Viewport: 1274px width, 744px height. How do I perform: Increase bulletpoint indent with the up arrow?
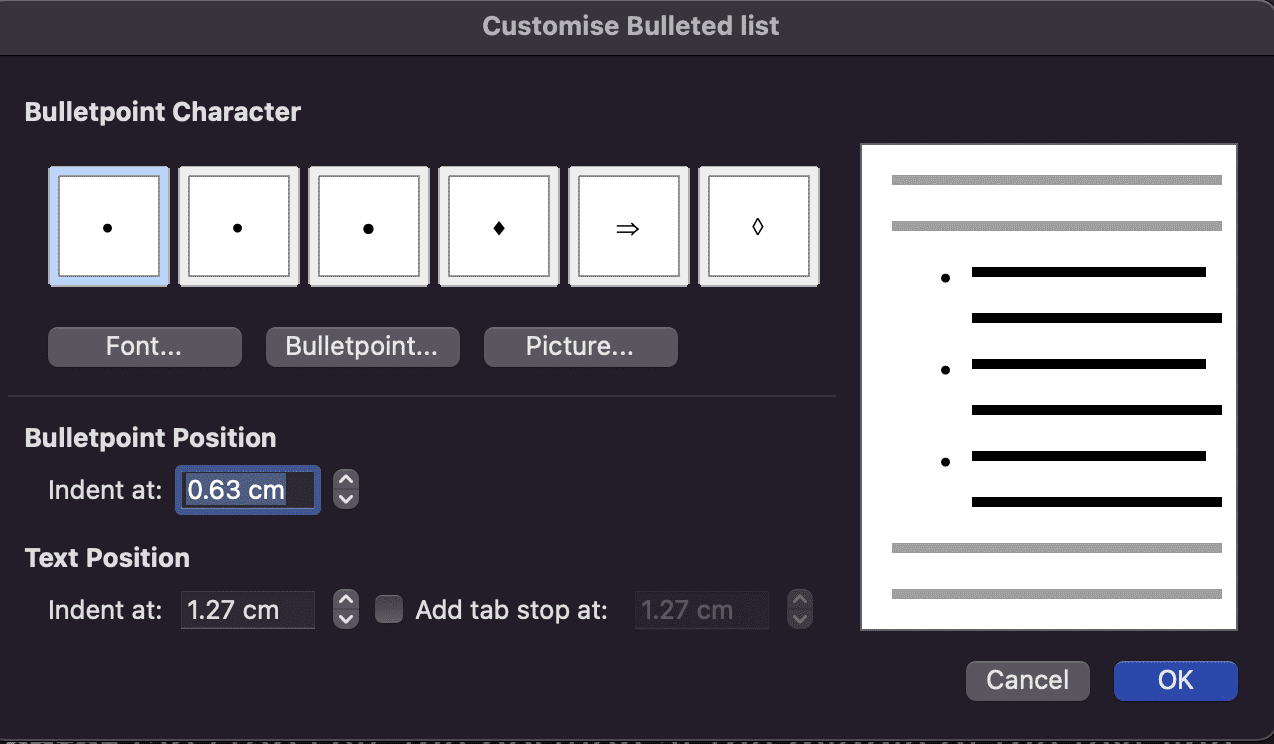pos(345,481)
